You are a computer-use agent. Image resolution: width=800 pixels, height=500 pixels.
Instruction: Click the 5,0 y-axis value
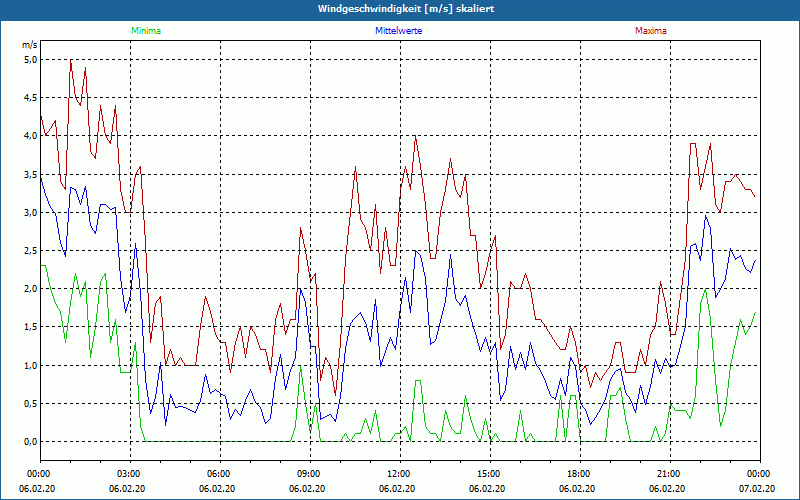pos(31,60)
